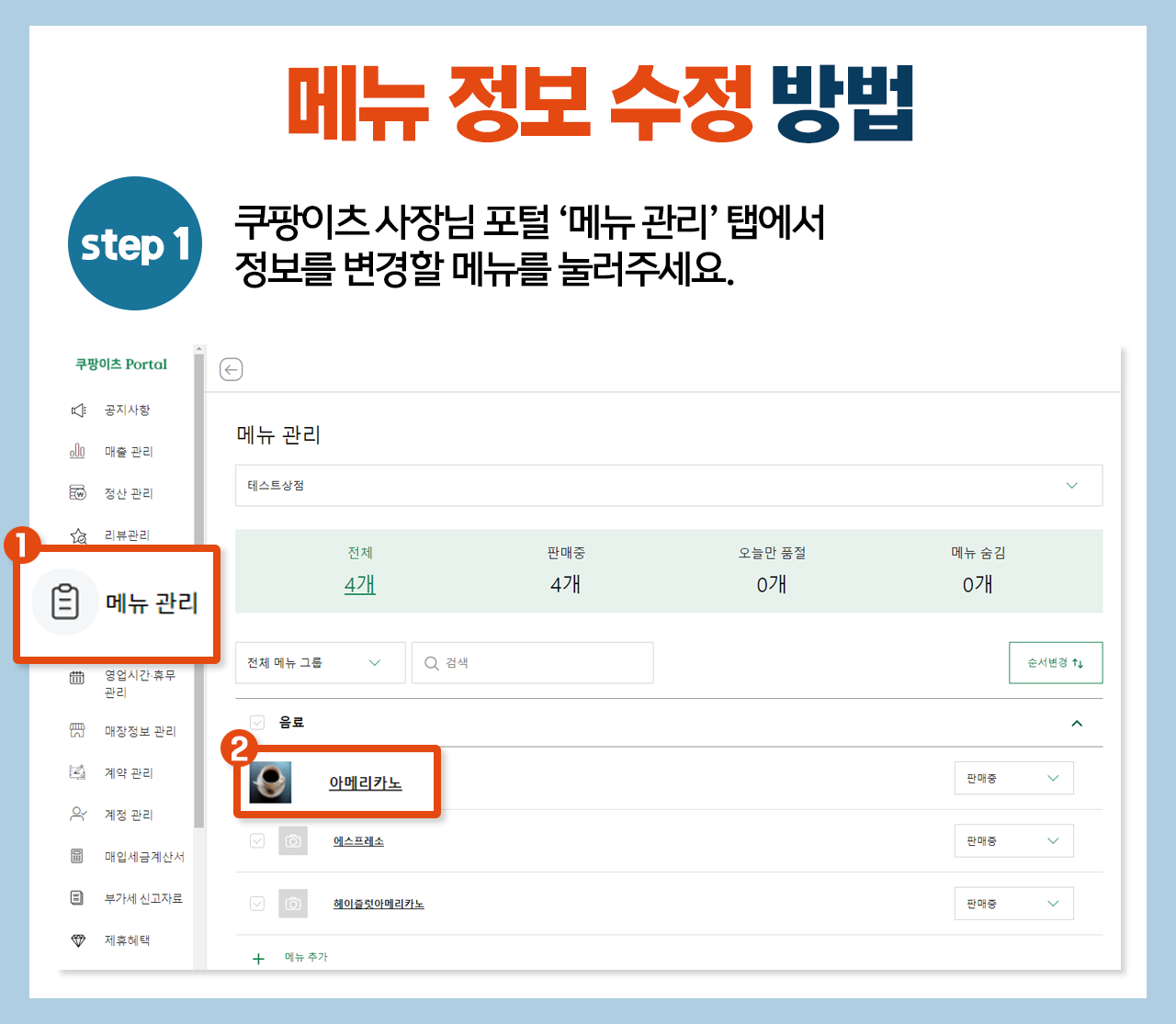Open 아메리카노 판매중 status dropdown
Image resolution: width=1176 pixels, height=1024 pixels.
(x=1014, y=778)
